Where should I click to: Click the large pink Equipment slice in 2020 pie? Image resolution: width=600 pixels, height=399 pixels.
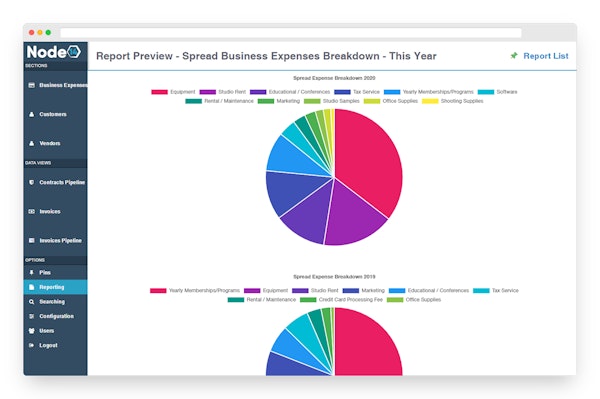[367, 161]
